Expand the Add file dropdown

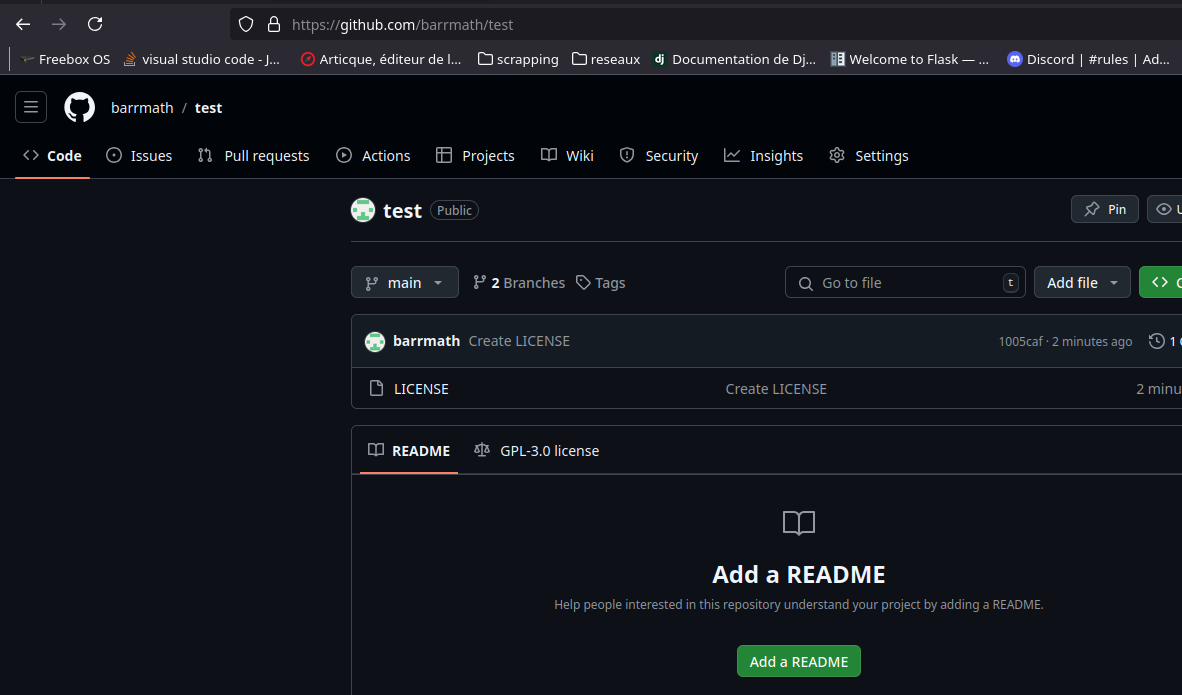pyautogui.click(x=1082, y=282)
